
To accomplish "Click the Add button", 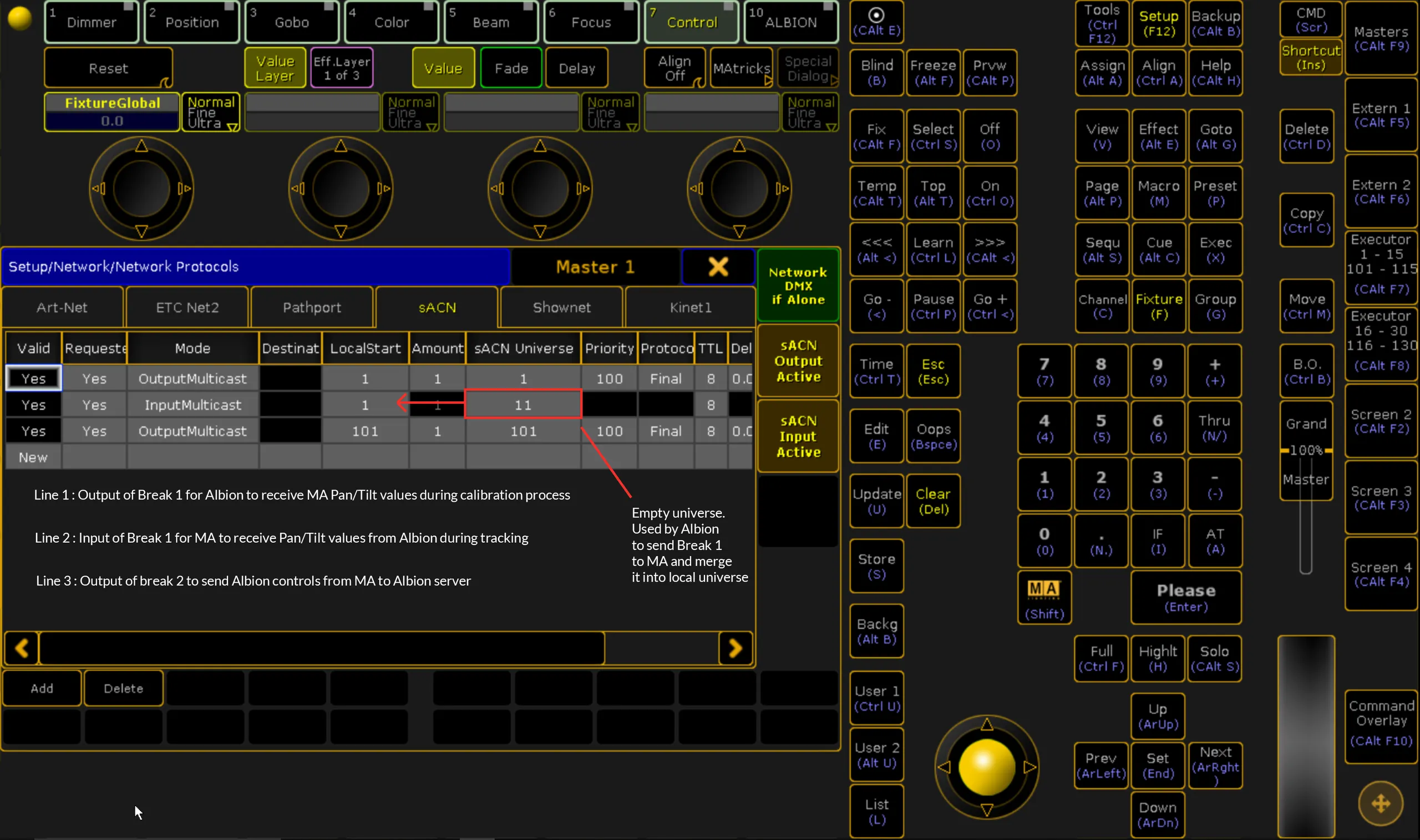I will pyautogui.click(x=42, y=688).
